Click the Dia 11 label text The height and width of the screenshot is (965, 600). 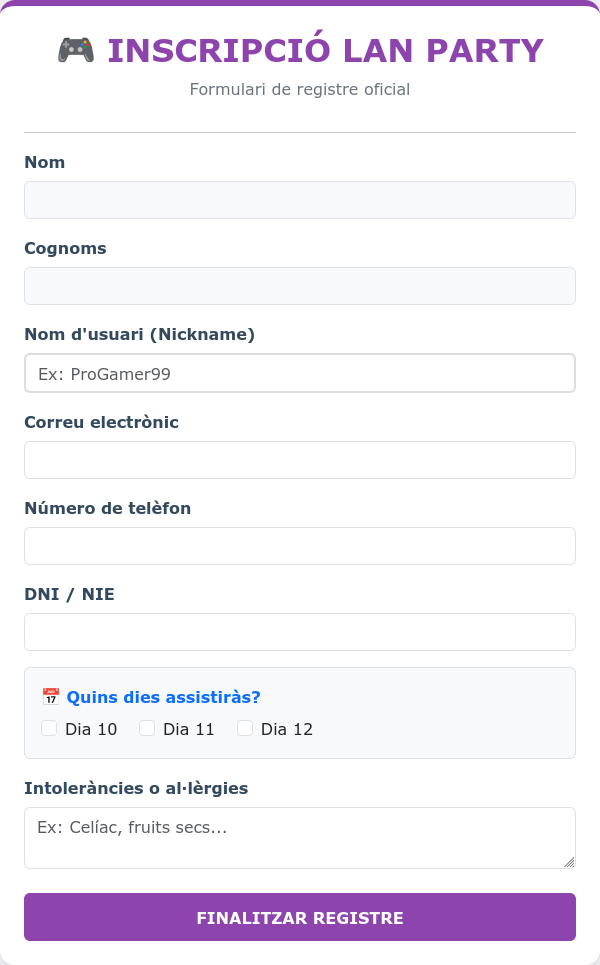coord(189,730)
